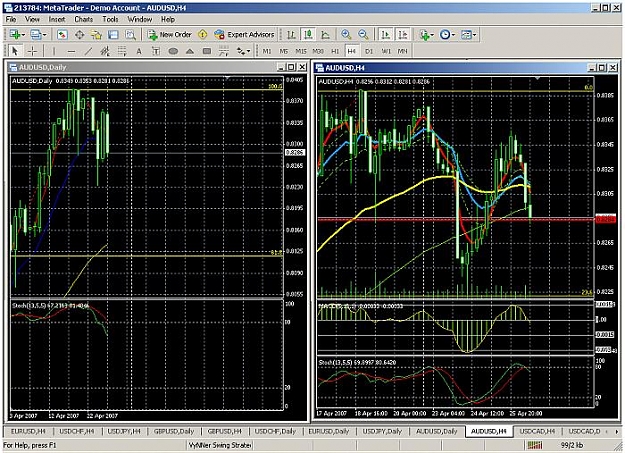Switch to Bar Chart mode
Screen dimensions: 625x453
pos(291,35)
